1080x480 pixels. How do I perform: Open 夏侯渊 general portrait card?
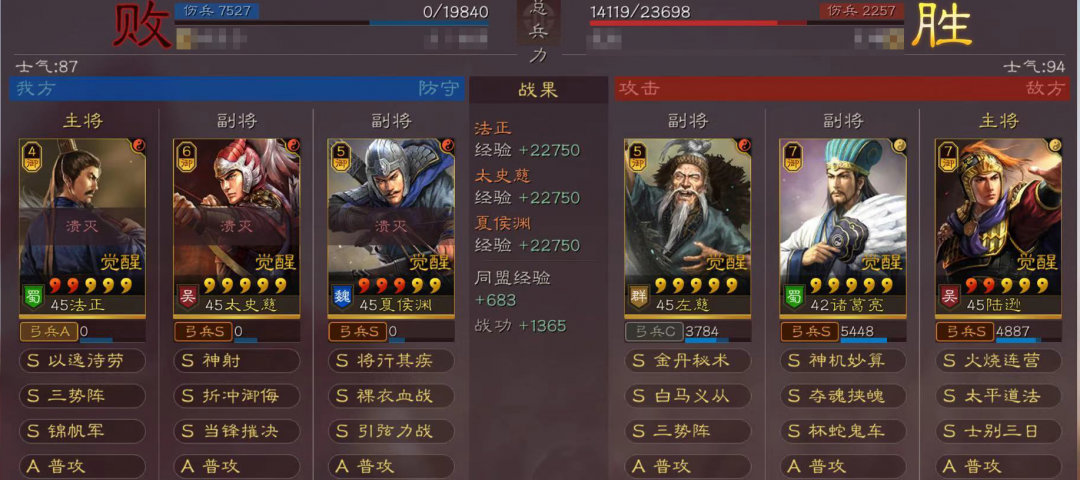coord(391,227)
